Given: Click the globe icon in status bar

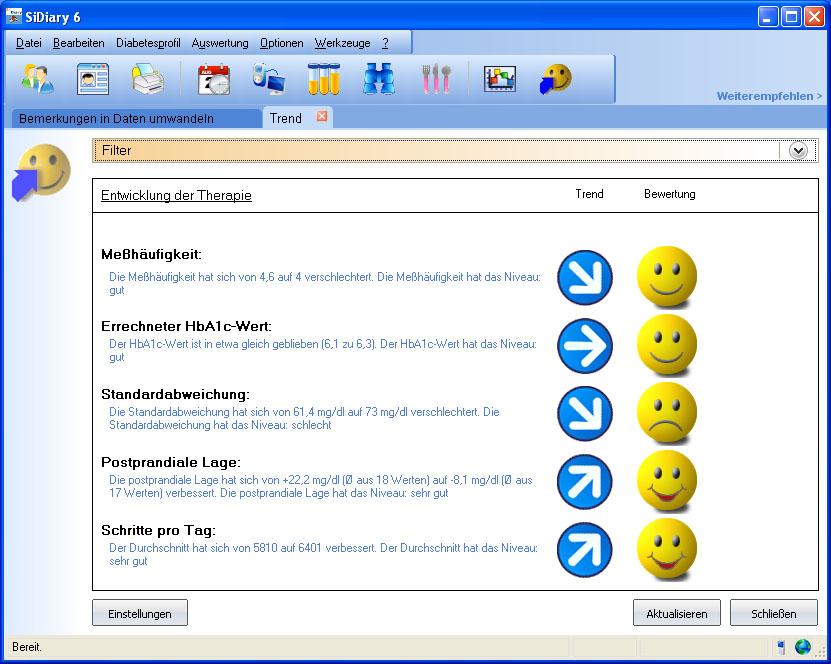Looking at the screenshot, I should coord(803,647).
